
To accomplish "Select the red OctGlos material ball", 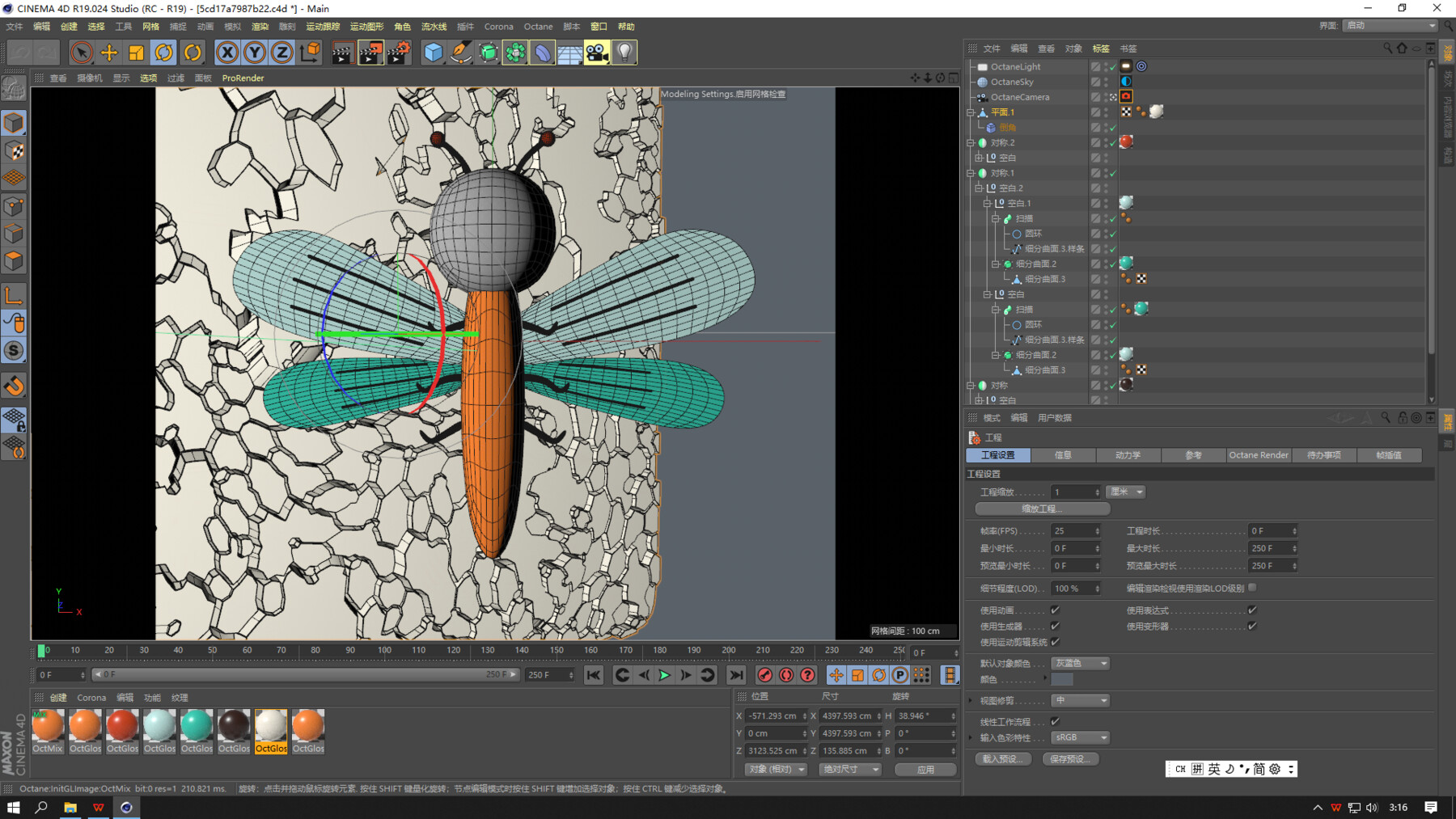I will tap(122, 732).
